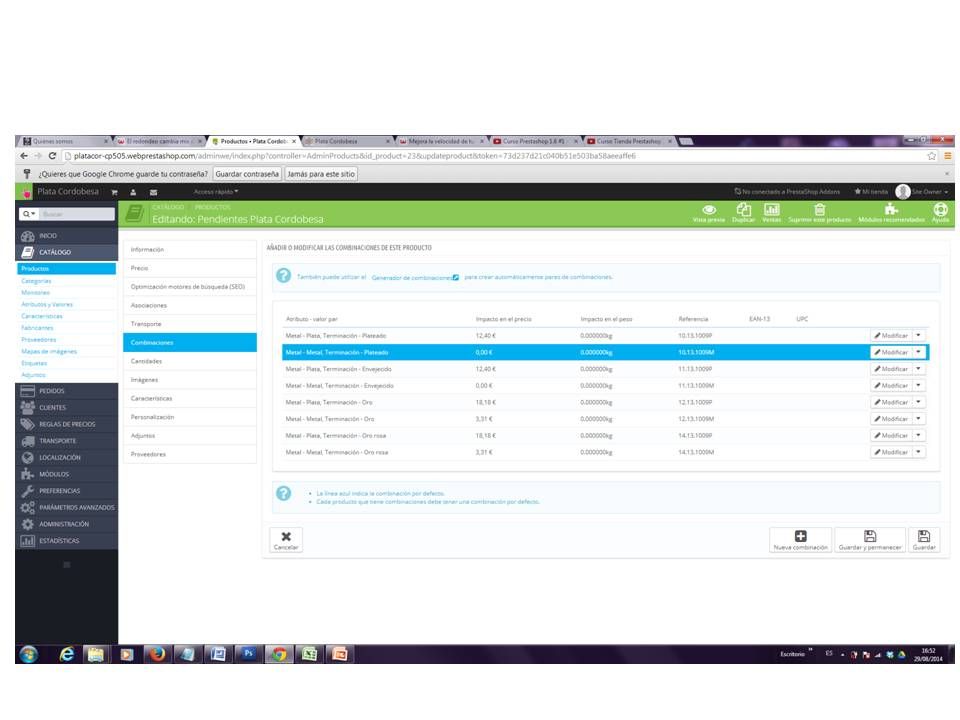Bookmark page with the star icon
The image size is (960, 720).
[931, 156]
